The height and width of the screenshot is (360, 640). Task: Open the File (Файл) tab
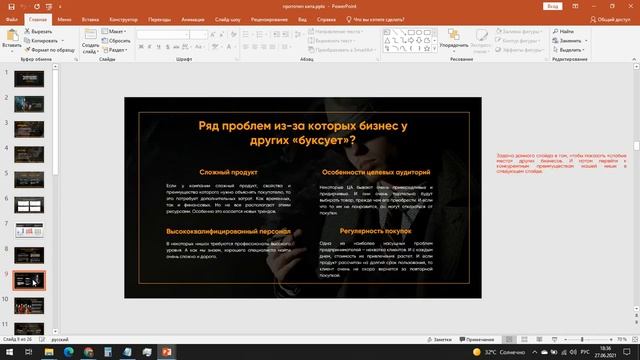(x=12, y=19)
